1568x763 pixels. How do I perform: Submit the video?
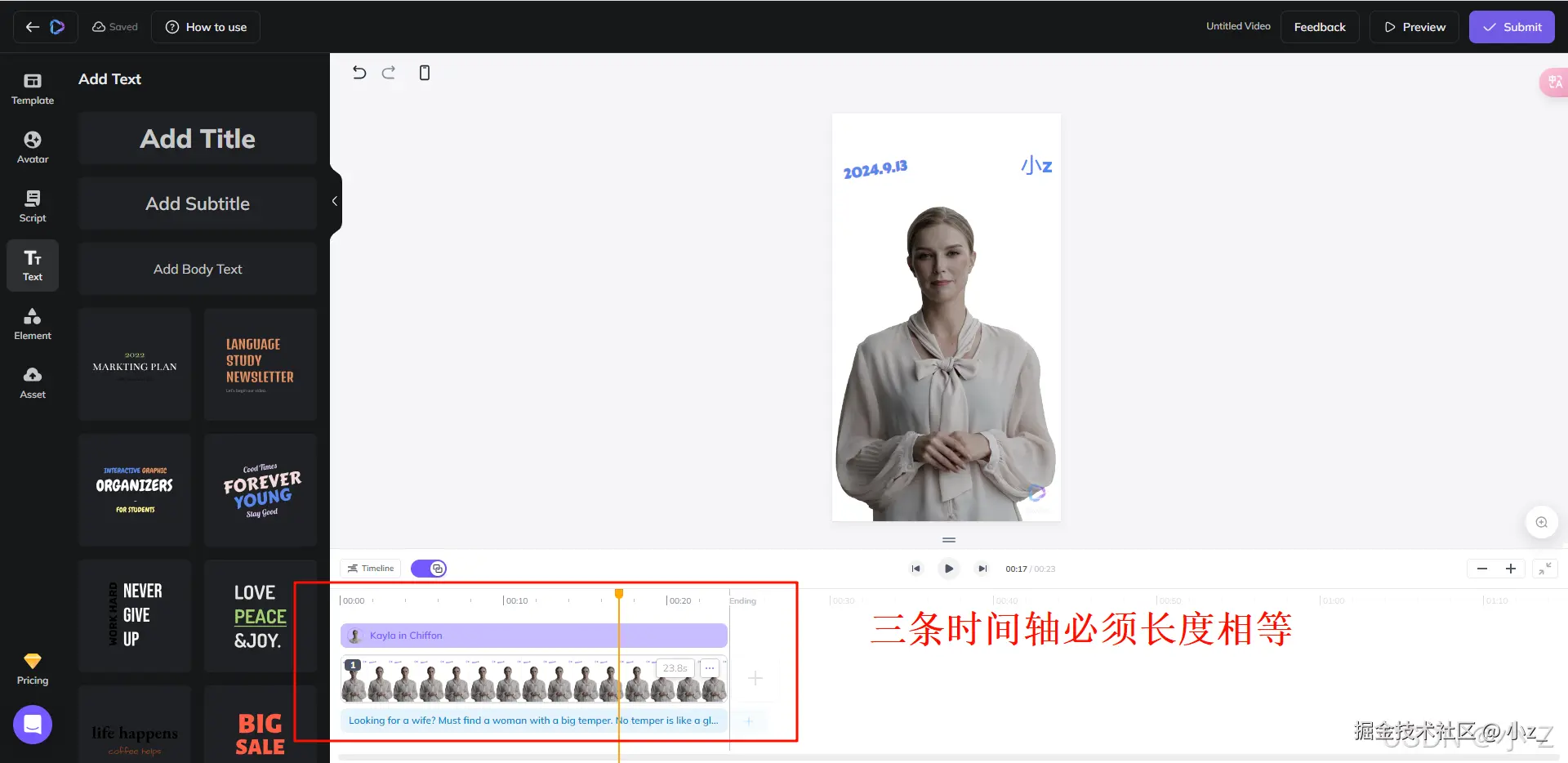[1512, 26]
